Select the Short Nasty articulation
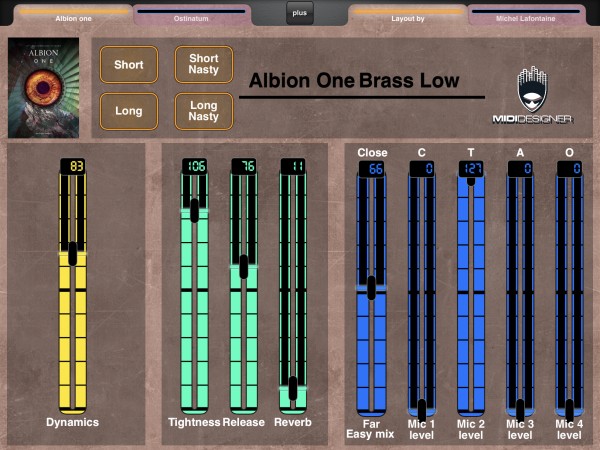 [x=204, y=65]
